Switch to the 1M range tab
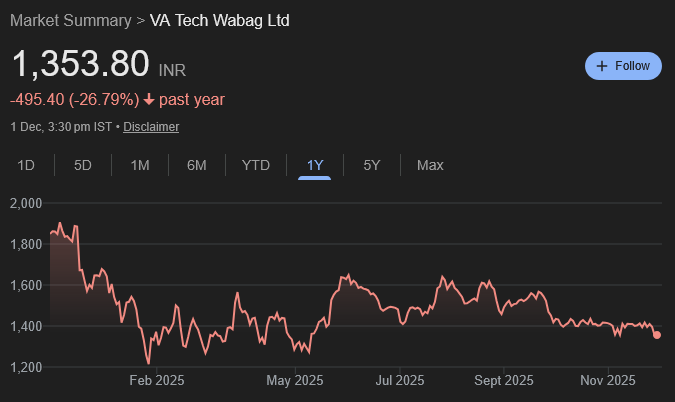The height and width of the screenshot is (402, 675). pyautogui.click(x=140, y=165)
